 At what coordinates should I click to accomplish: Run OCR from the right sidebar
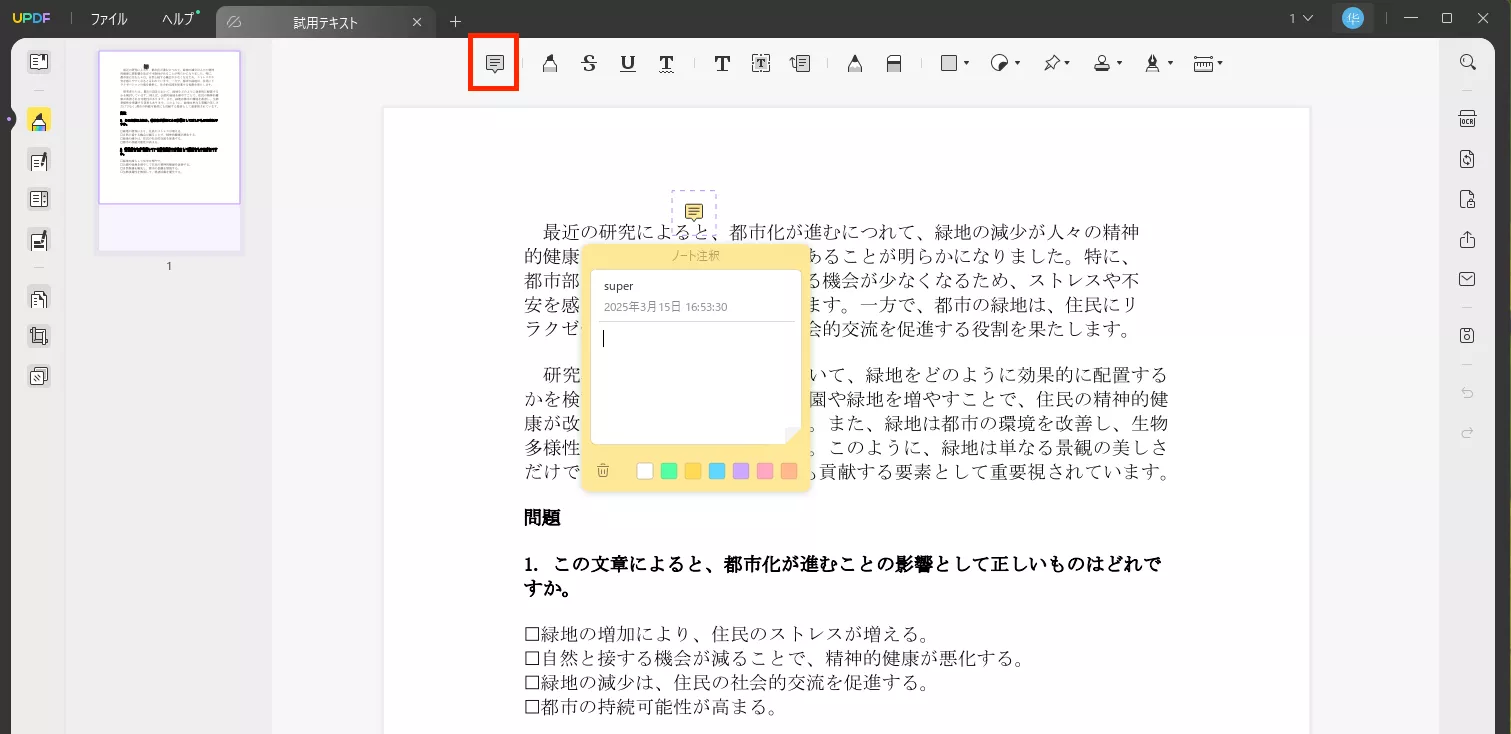pos(1468,119)
